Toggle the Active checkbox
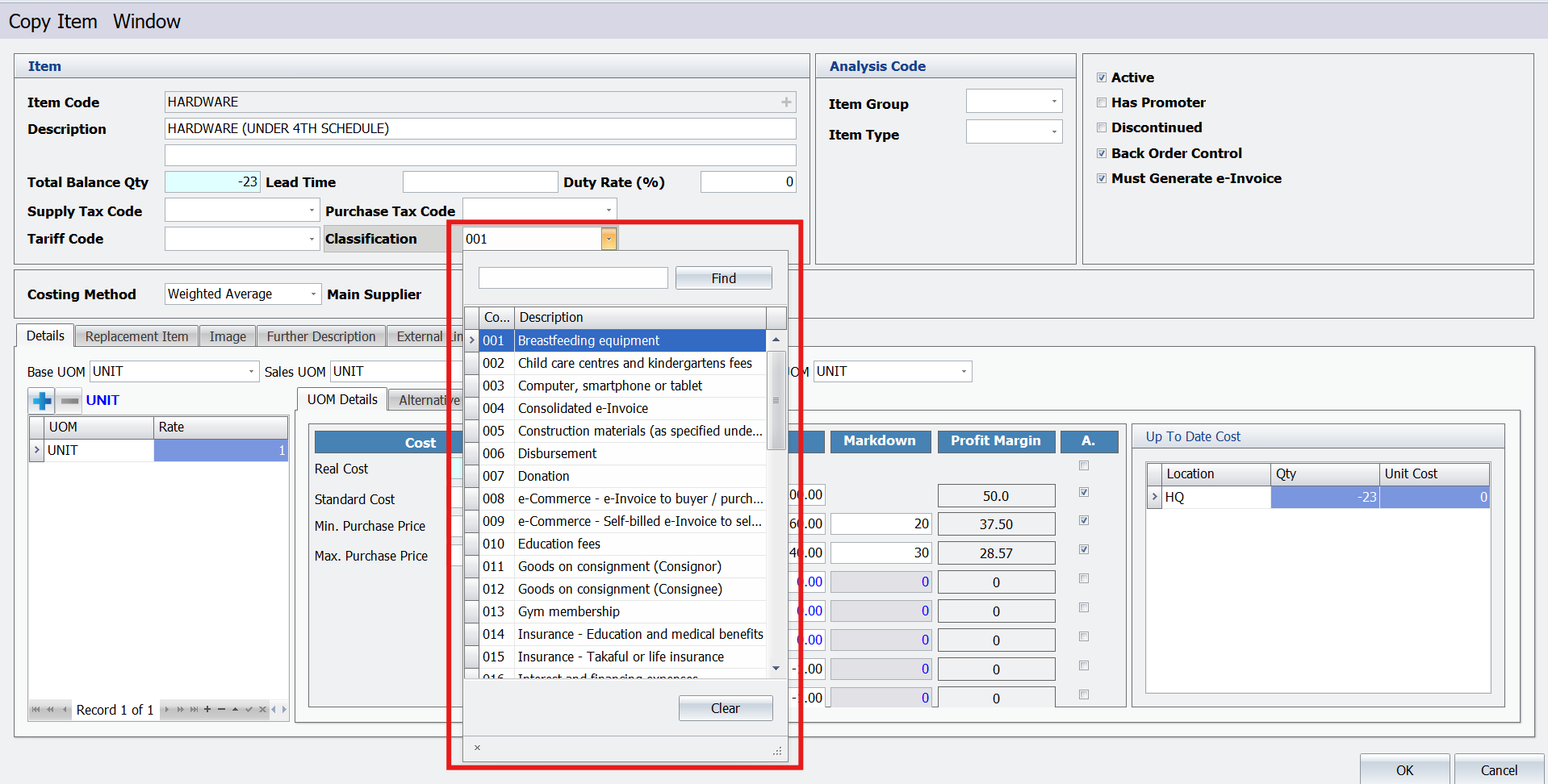This screenshot has height=784, width=1548. [1102, 77]
